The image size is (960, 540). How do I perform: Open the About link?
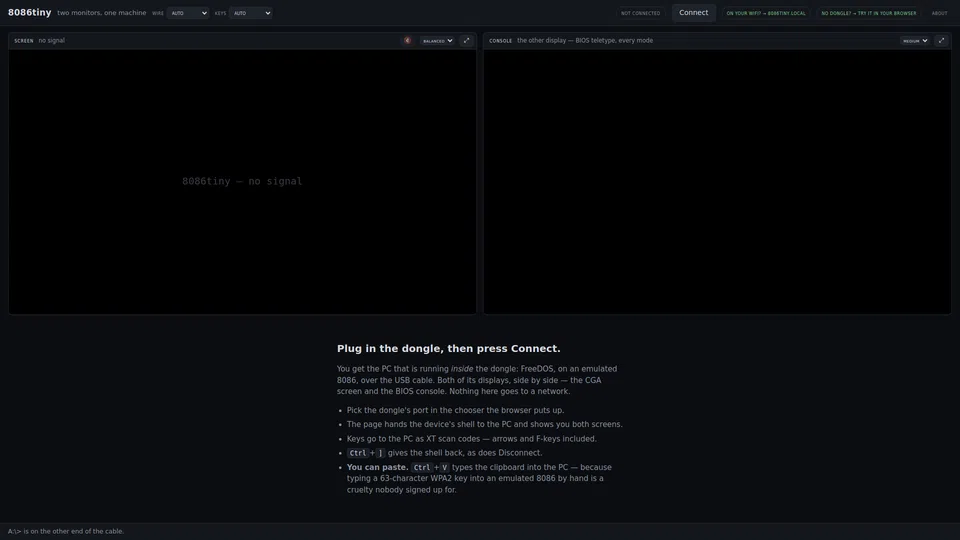939,13
